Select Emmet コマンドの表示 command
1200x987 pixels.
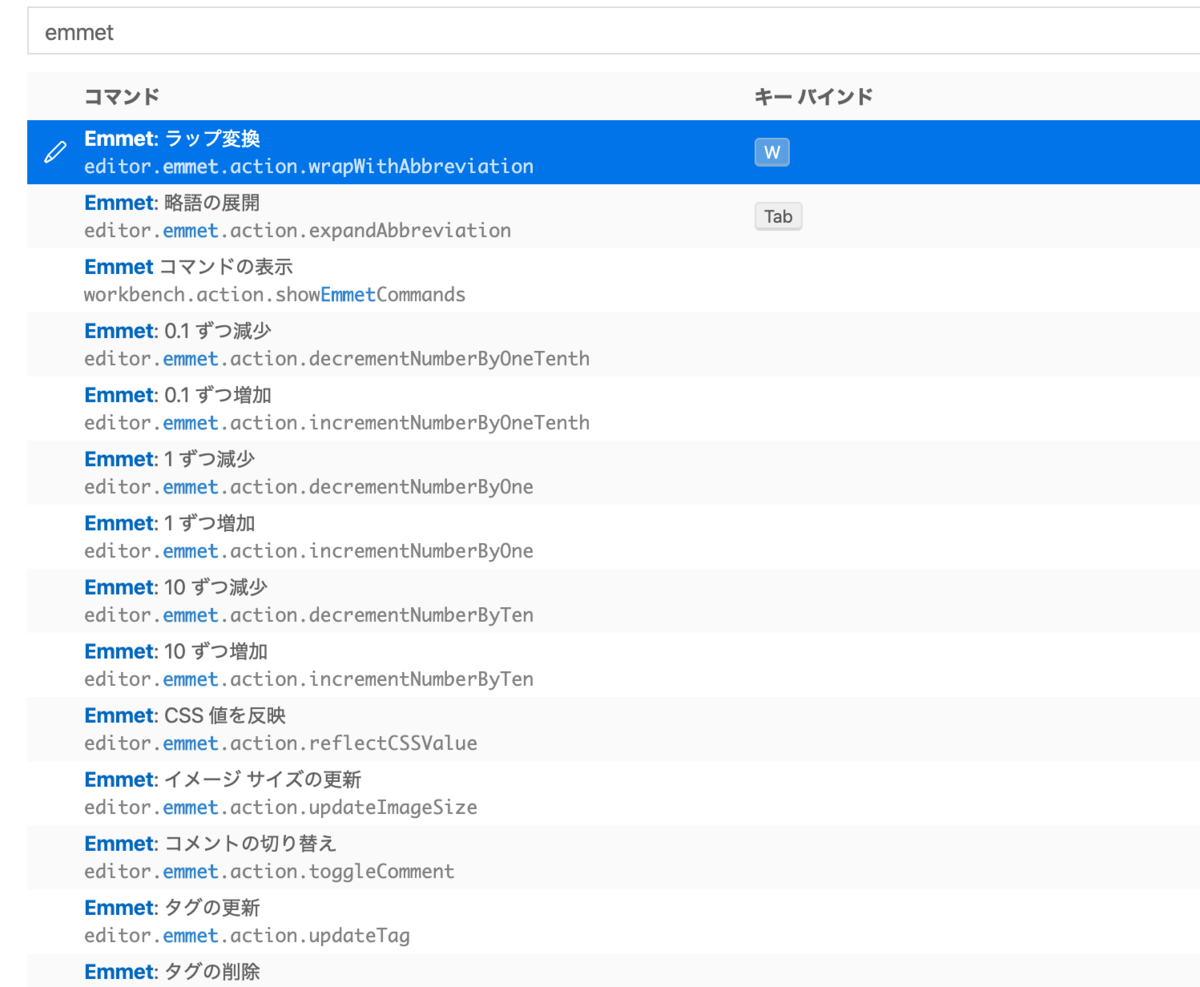tap(189, 267)
